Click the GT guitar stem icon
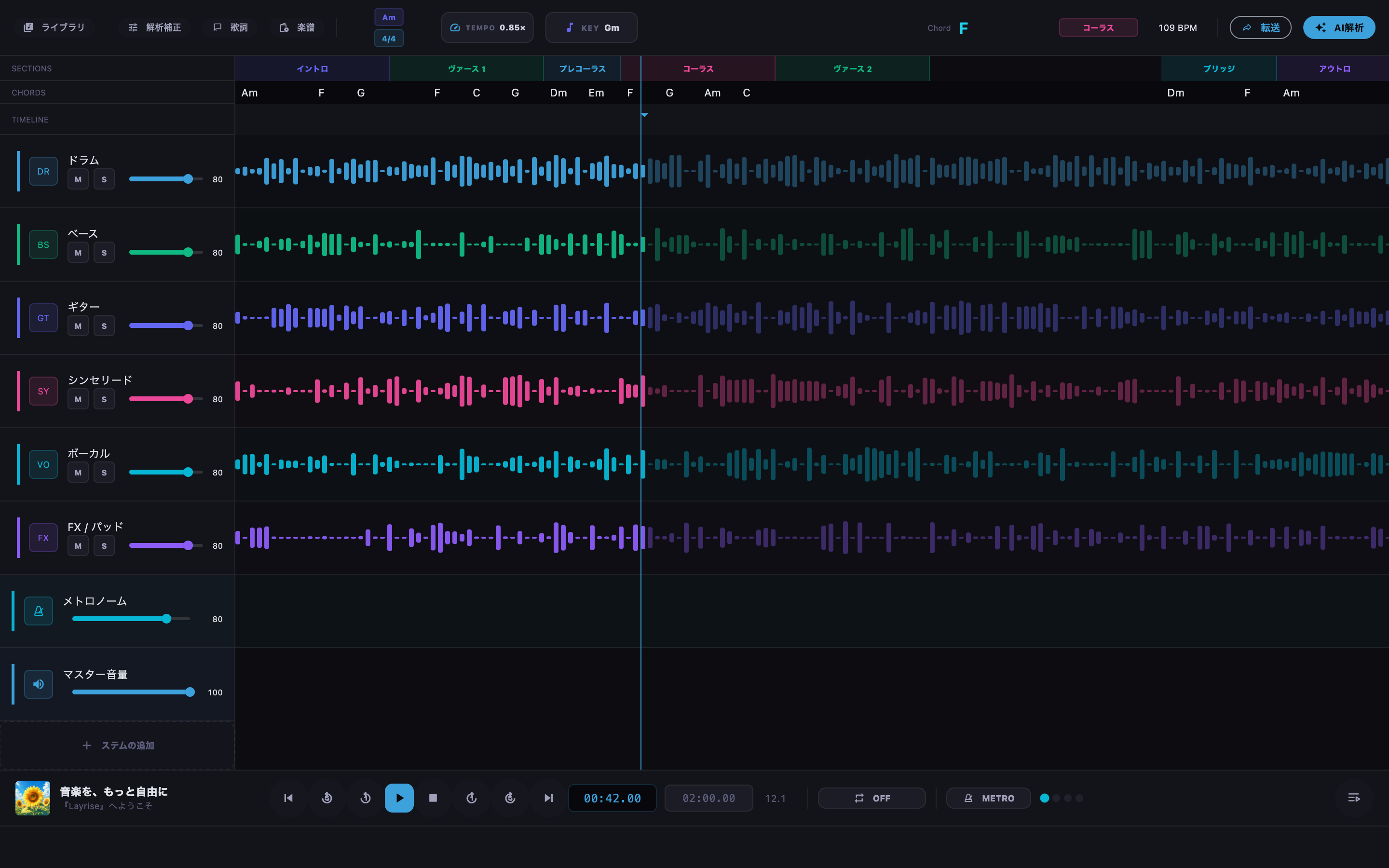 43,318
